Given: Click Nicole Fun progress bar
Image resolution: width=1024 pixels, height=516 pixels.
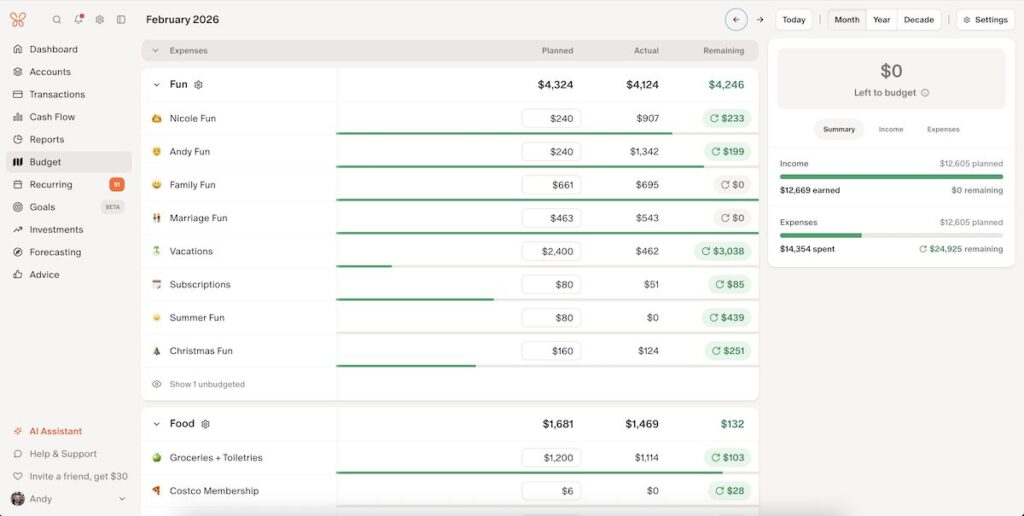Looking at the screenshot, I should 547,134.
